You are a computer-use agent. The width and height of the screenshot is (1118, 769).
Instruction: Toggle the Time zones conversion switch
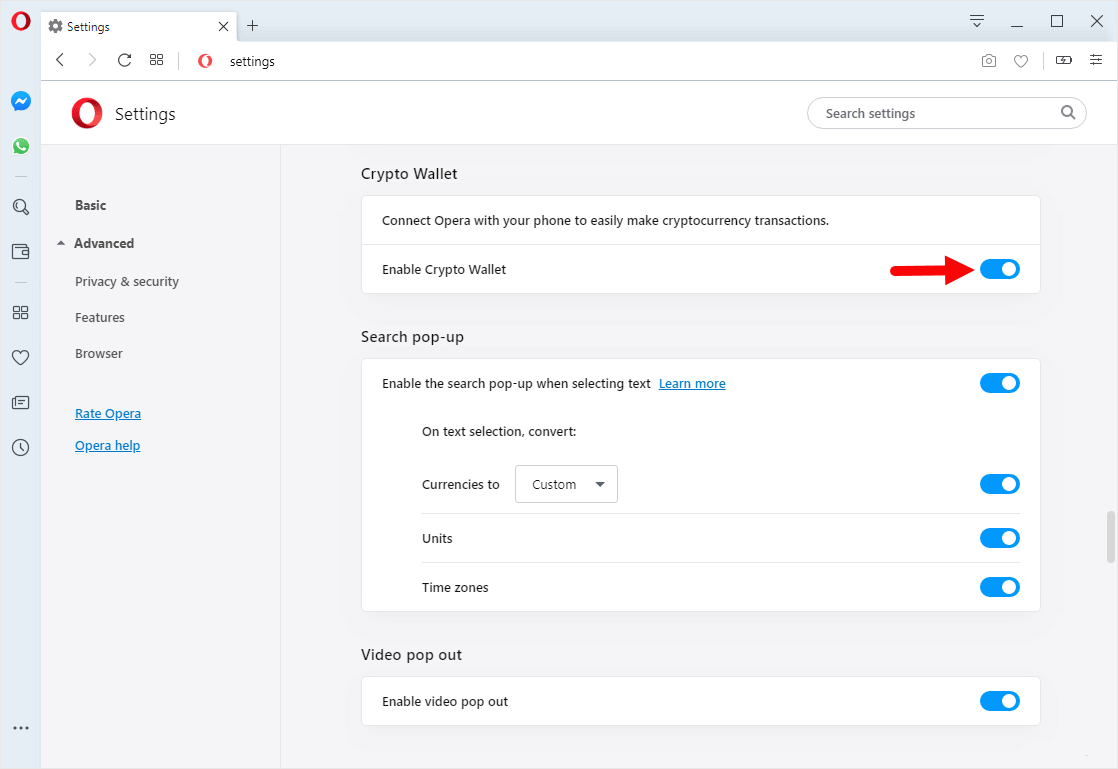click(x=1000, y=587)
